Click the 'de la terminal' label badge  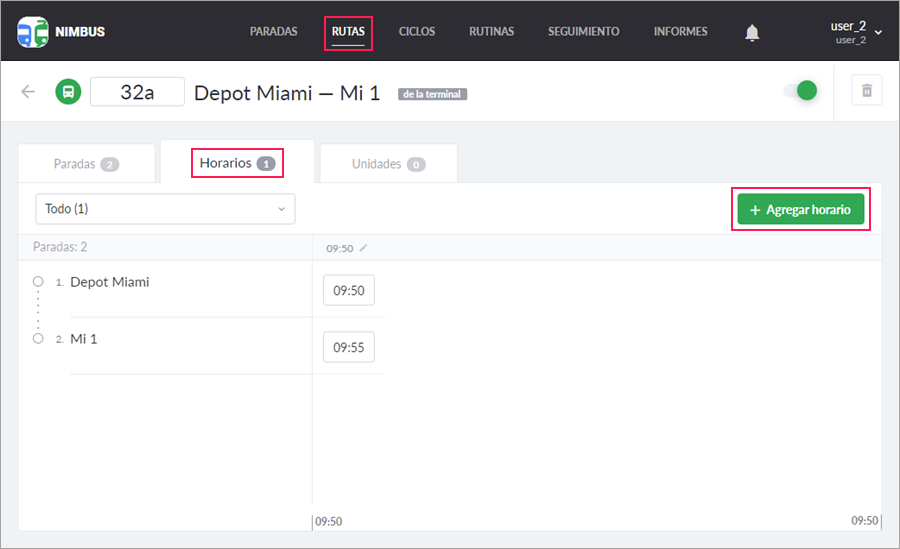[x=432, y=94]
